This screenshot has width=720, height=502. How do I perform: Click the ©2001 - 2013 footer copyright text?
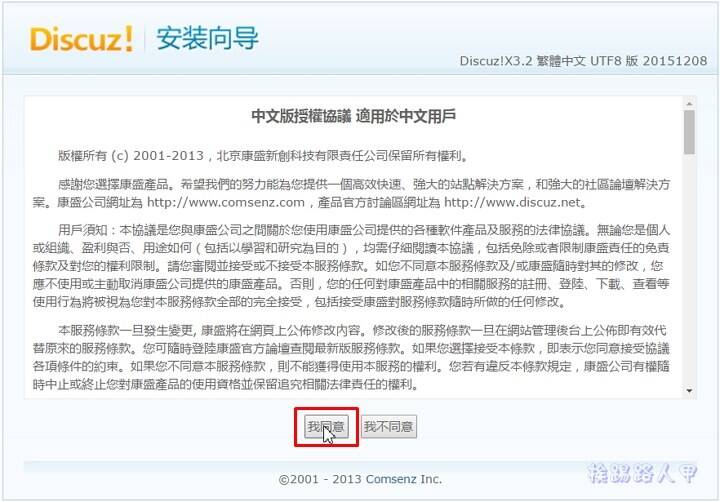point(321,479)
